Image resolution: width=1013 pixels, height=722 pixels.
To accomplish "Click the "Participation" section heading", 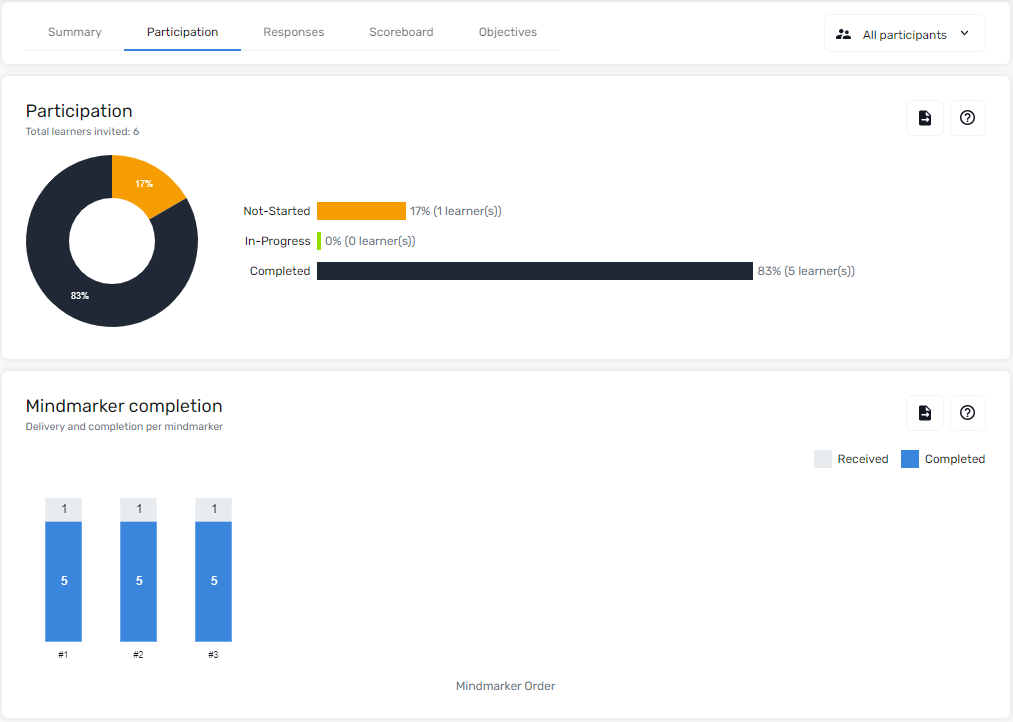I will point(79,111).
